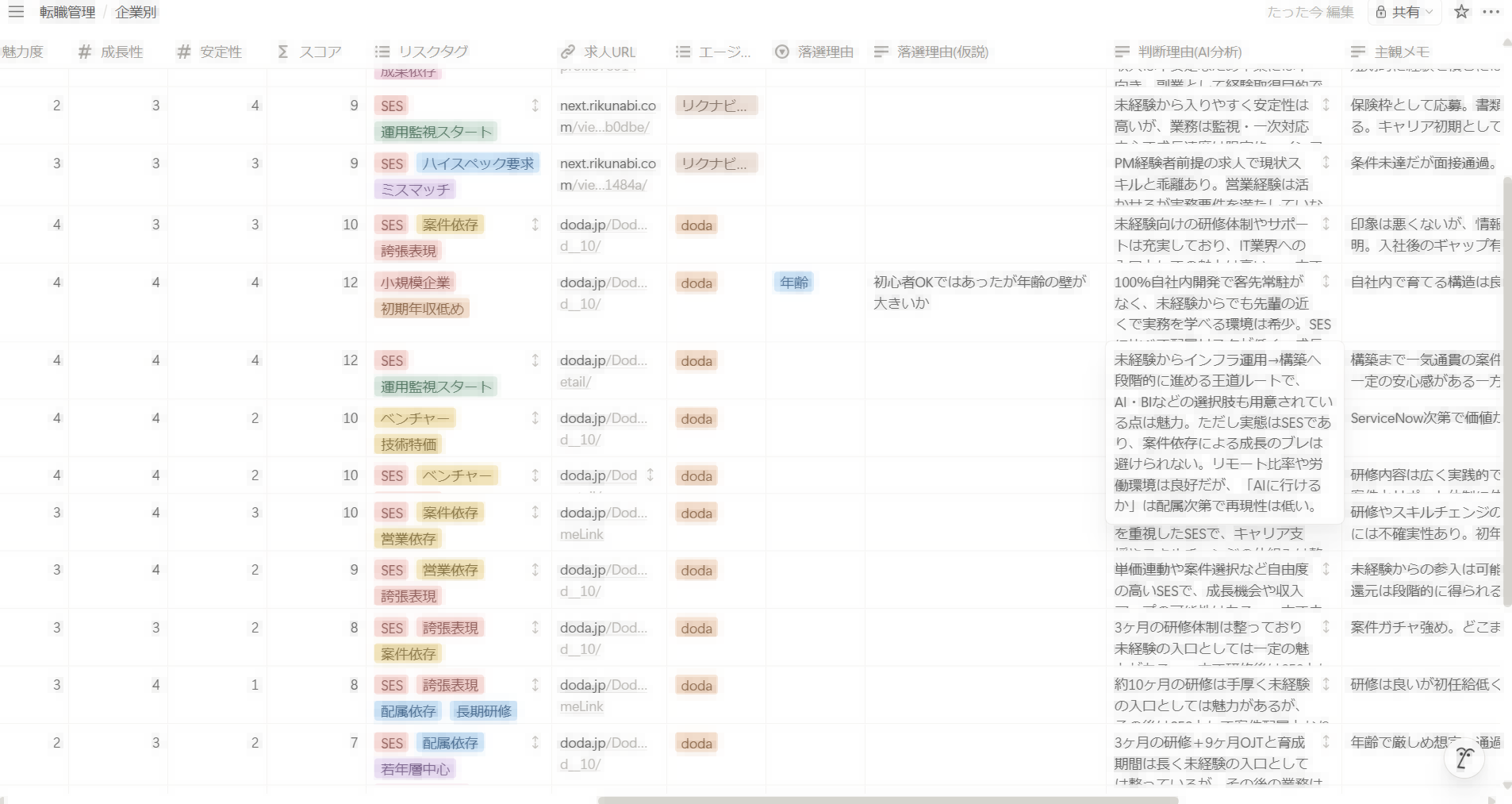Expand the row containing the 案件依存 tag
Screen dimensions: 1512x804
click(535, 225)
